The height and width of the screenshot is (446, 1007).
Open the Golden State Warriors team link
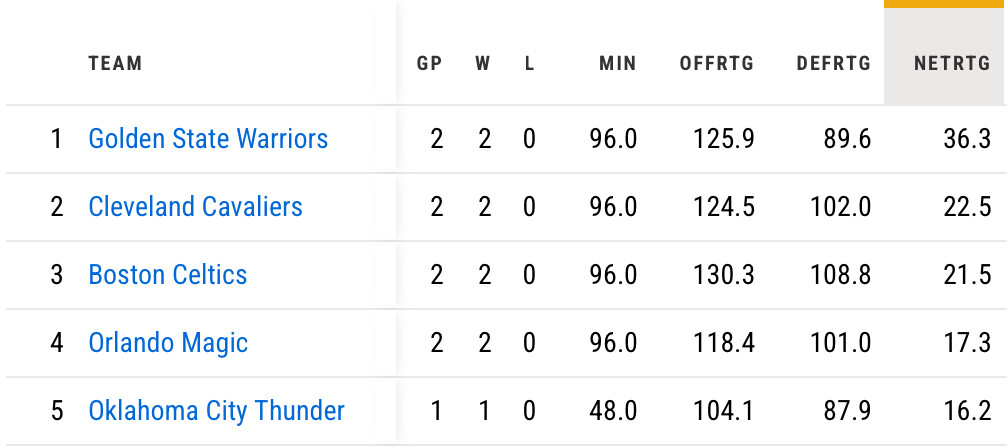pyautogui.click(x=208, y=138)
